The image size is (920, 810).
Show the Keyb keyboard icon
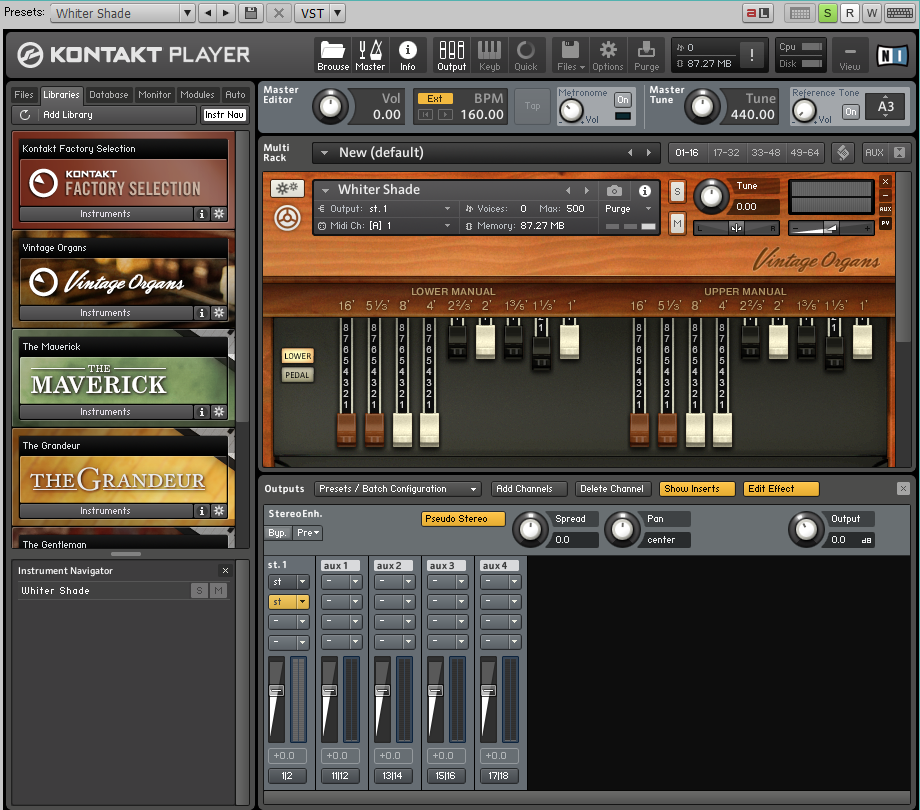click(489, 55)
